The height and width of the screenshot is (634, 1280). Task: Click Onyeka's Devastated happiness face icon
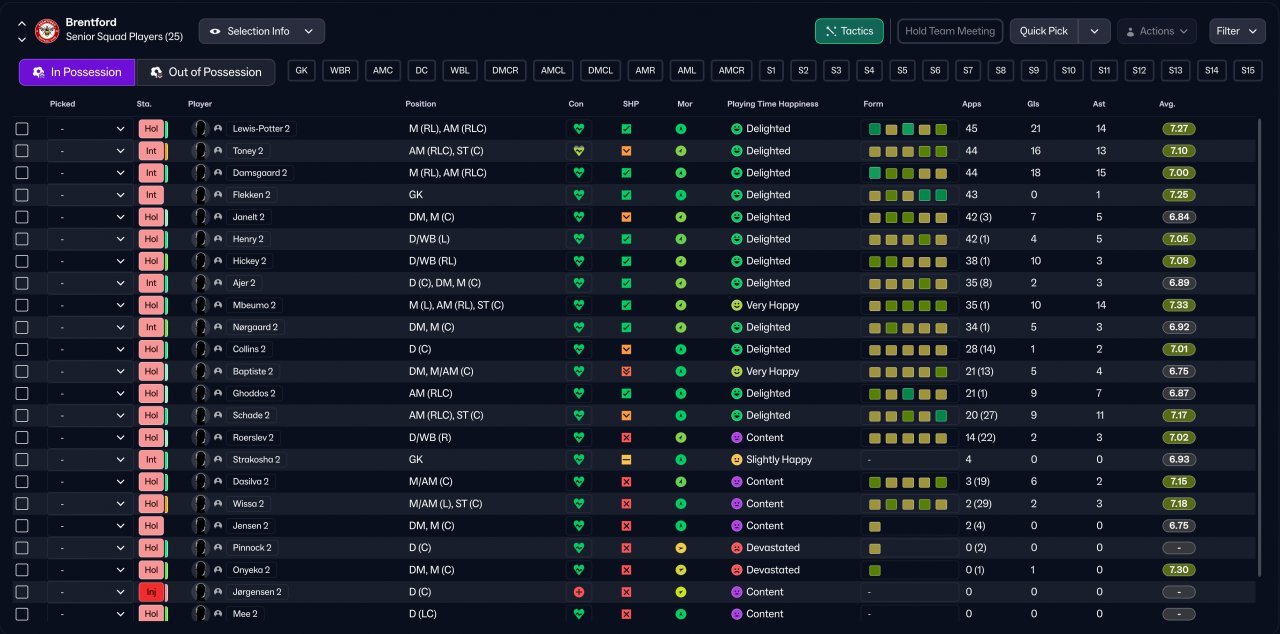pyautogui.click(x=737, y=570)
